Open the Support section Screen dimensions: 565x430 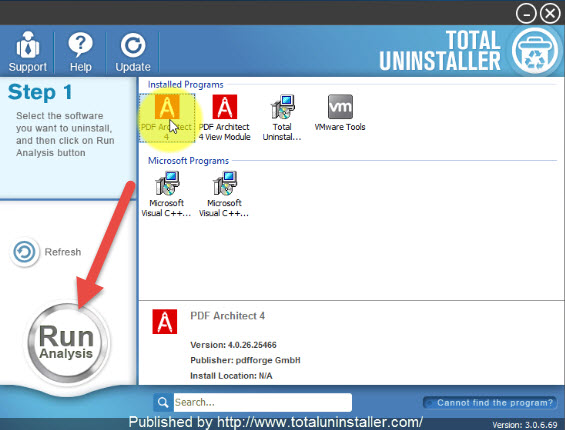(28, 52)
